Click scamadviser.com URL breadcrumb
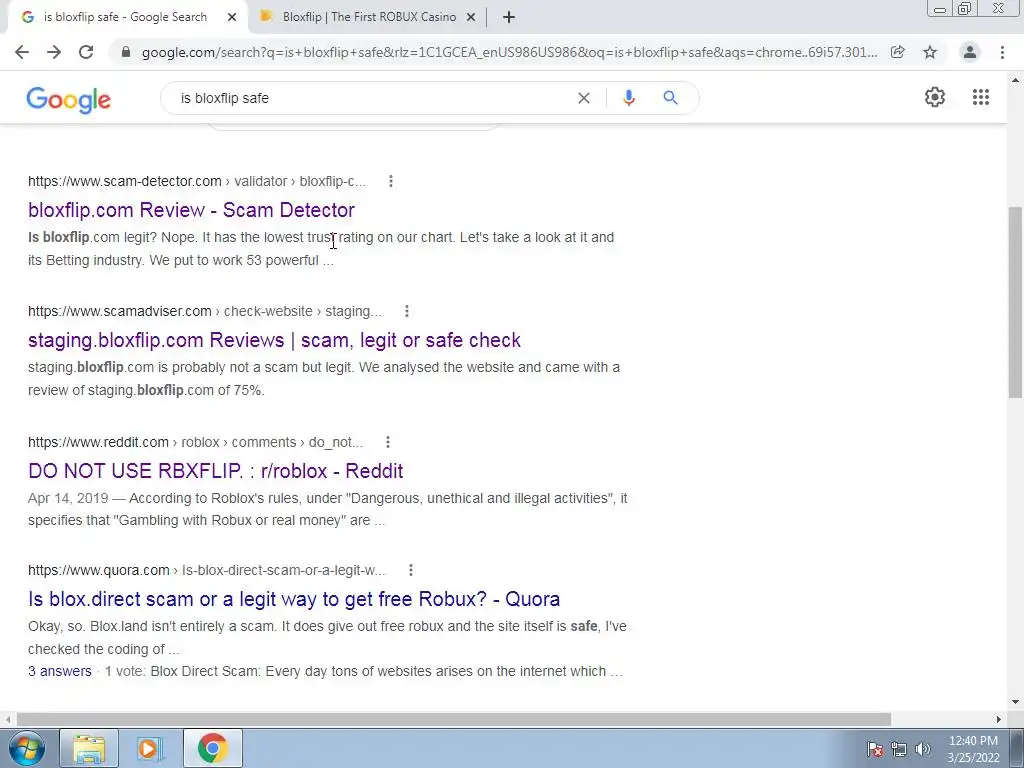 204,312
